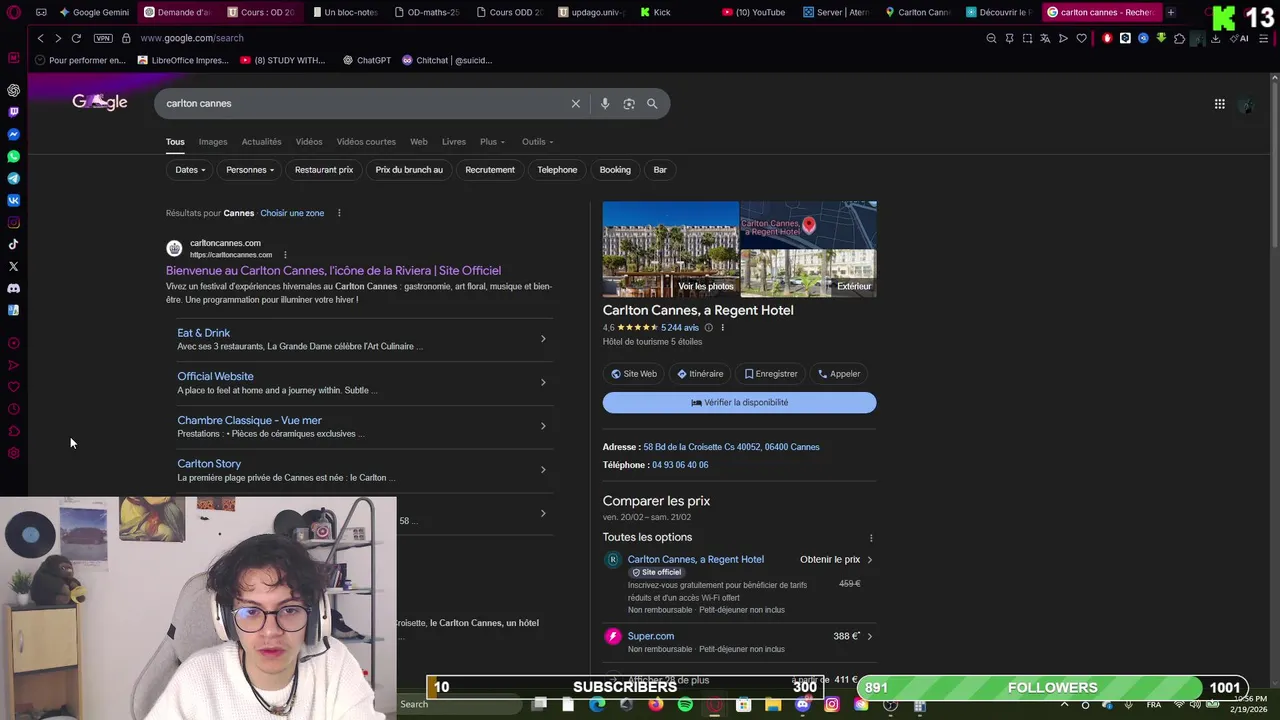Call the phone number 04 93 06 40 06

coord(680,465)
